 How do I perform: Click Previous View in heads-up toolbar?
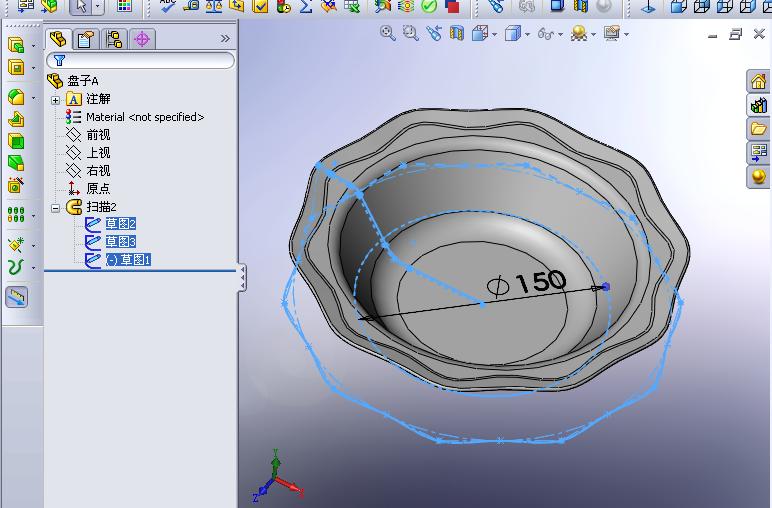(434, 33)
